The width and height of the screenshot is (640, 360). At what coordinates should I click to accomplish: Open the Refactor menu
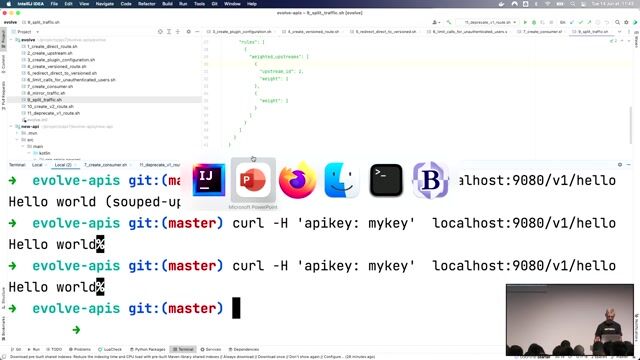147,4
